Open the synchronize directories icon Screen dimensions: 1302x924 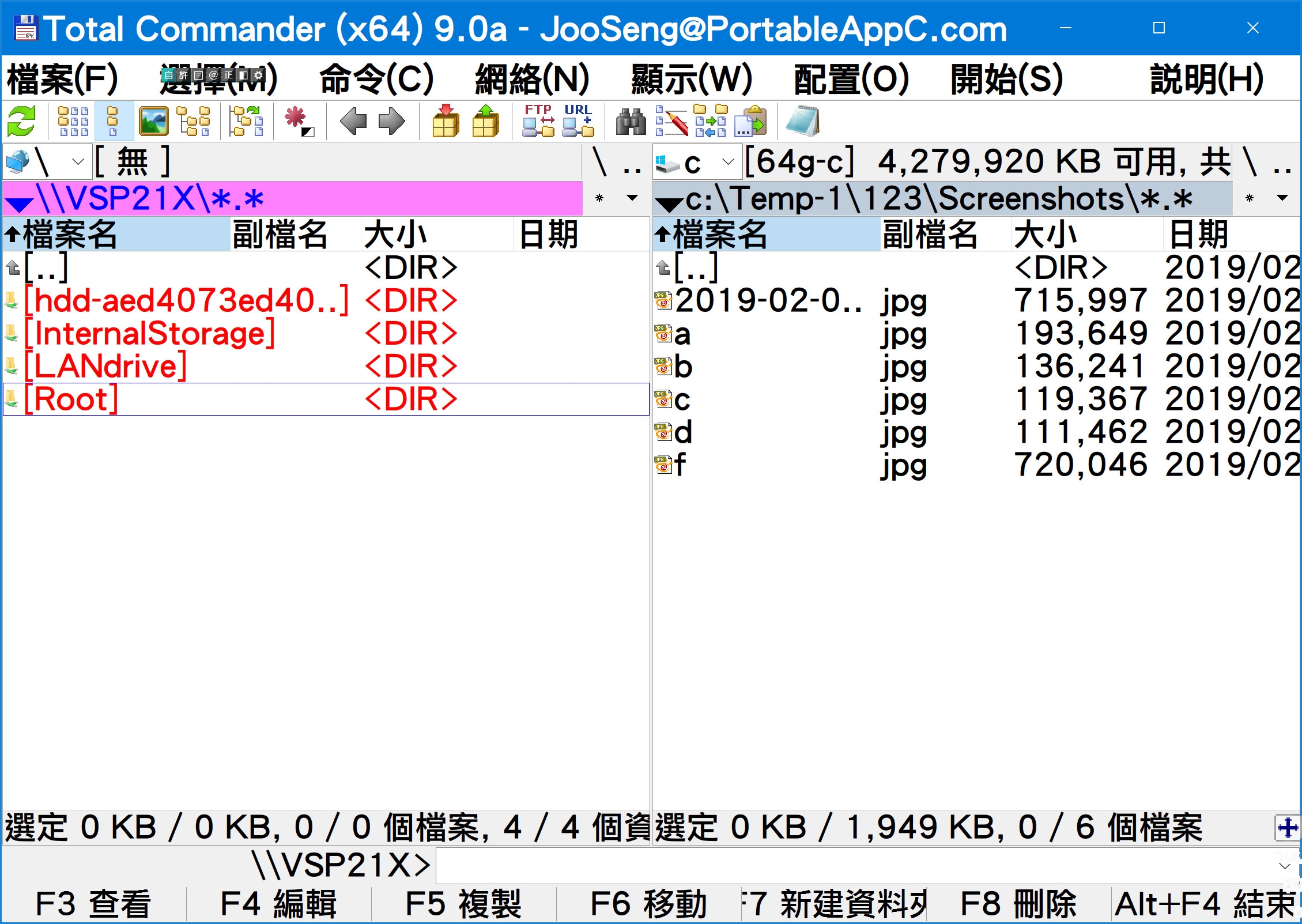711,121
